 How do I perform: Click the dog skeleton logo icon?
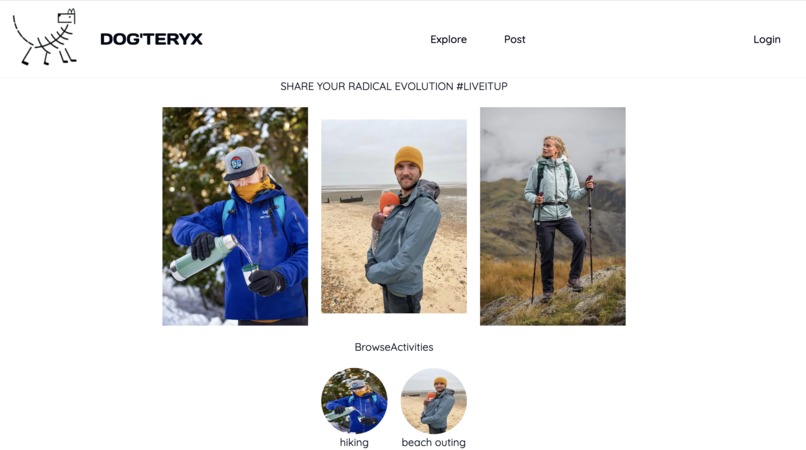pos(45,37)
